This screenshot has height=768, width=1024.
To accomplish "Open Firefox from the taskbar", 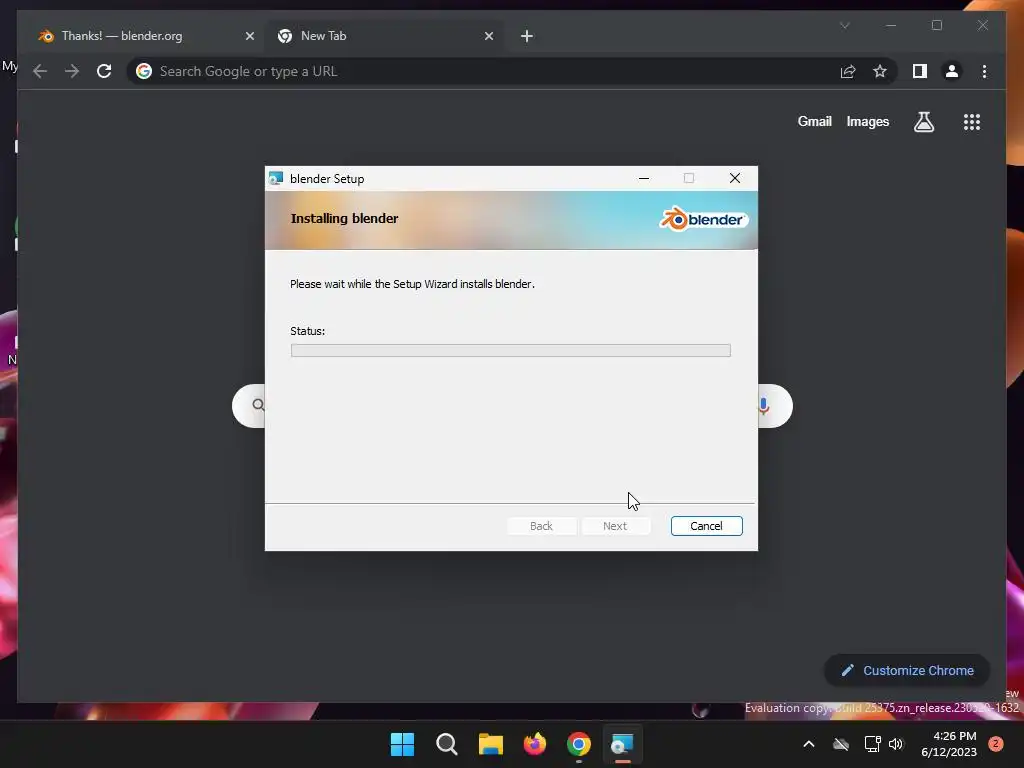I will 535,744.
